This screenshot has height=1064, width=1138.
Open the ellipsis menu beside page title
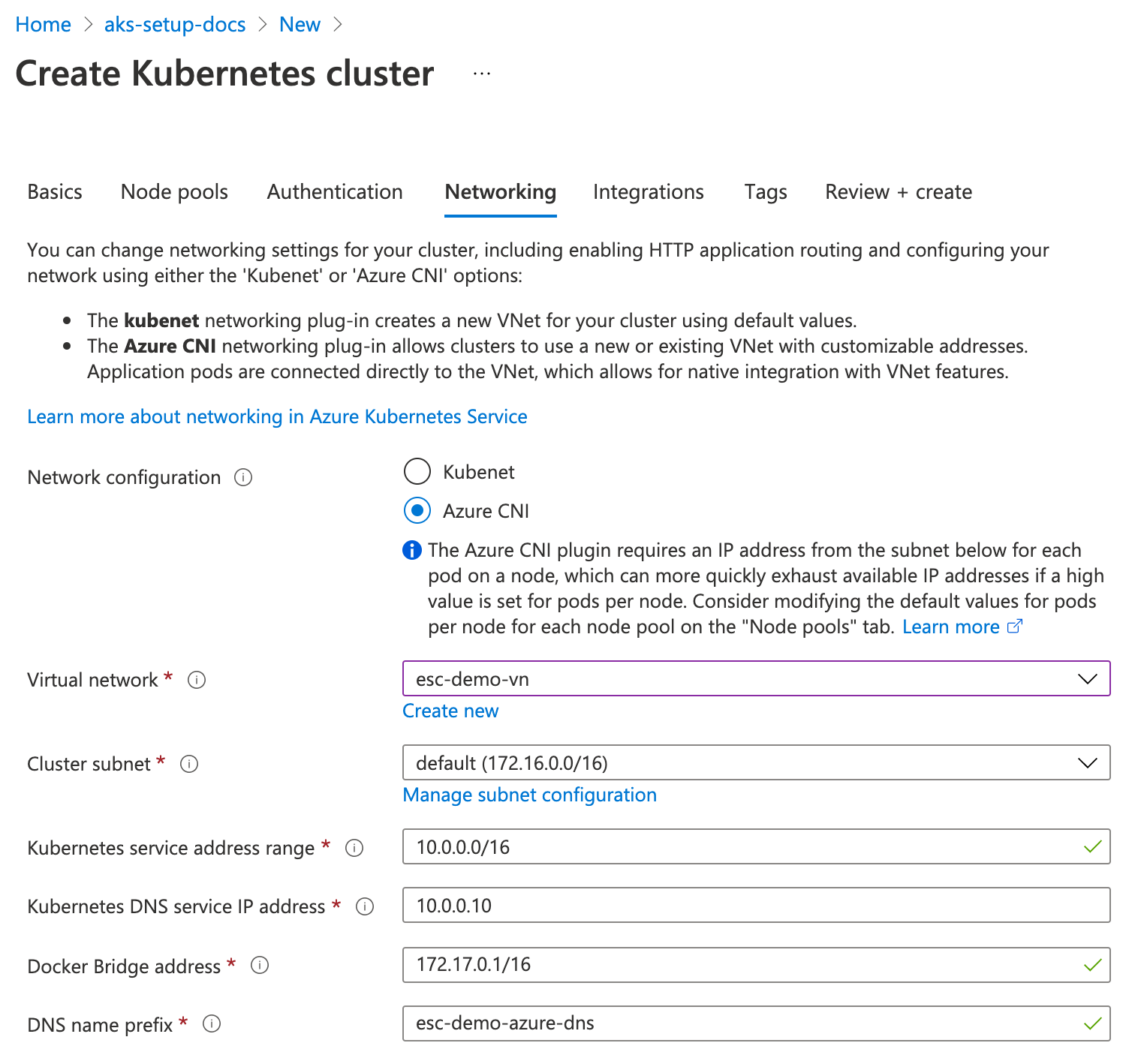[482, 74]
